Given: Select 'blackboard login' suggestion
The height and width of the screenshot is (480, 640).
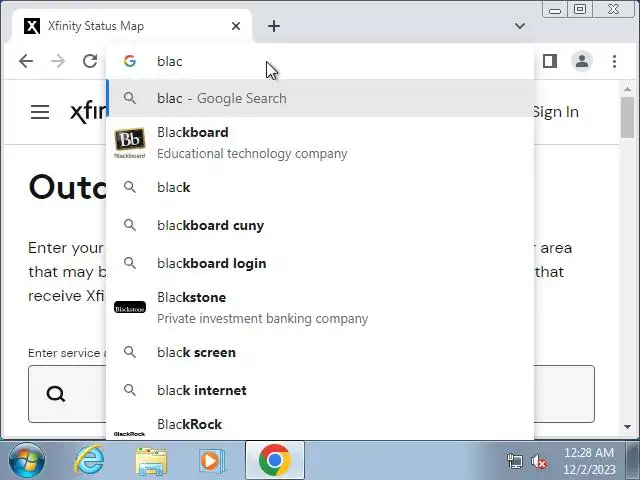Looking at the screenshot, I should tap(320, 263).
